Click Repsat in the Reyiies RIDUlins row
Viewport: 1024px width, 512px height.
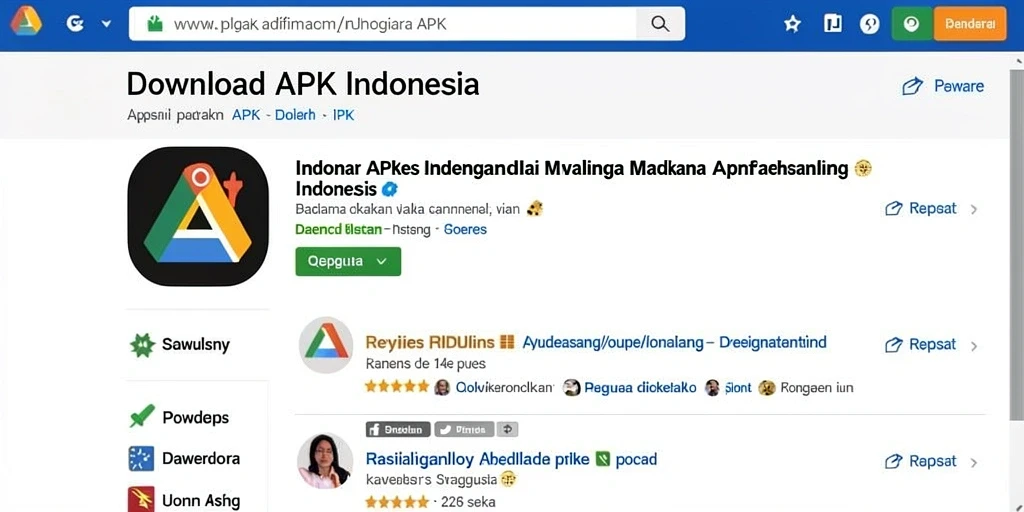[921, 344]
